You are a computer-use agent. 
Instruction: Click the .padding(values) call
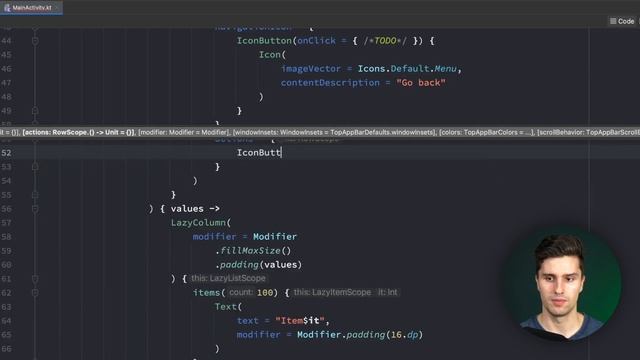click(x=258, y=264)
